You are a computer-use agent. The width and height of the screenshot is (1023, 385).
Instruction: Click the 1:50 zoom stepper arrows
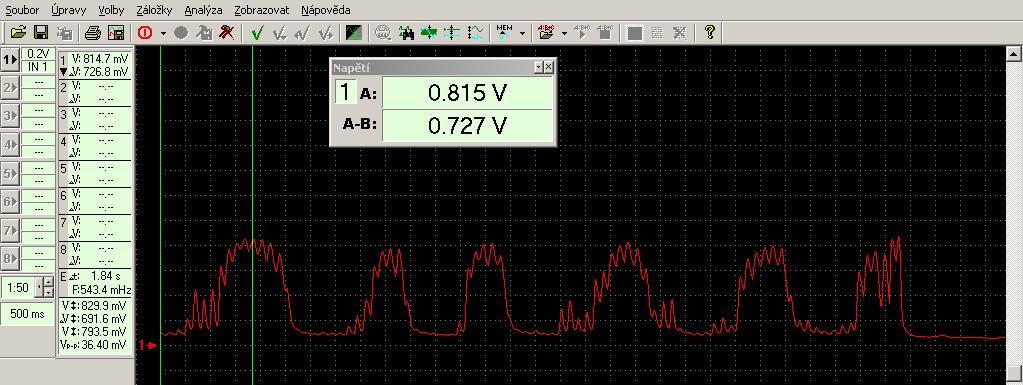[49, 287]
